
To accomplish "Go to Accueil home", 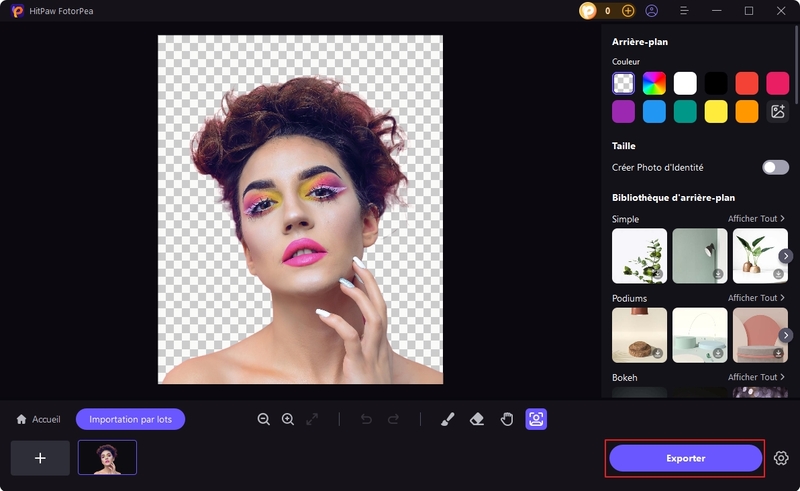I will [38, 419].
